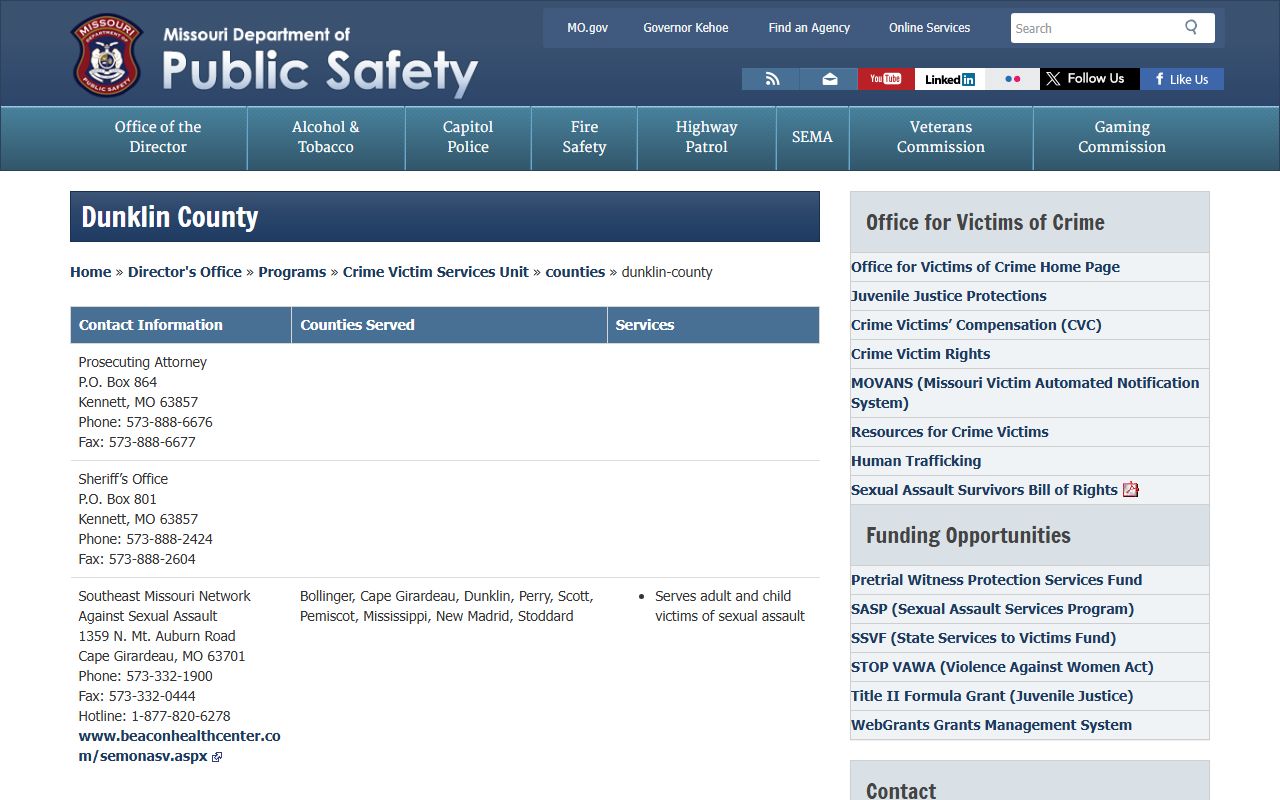
Task: Click the Facebook Like Us button
Action: [x=1182, y=79]
